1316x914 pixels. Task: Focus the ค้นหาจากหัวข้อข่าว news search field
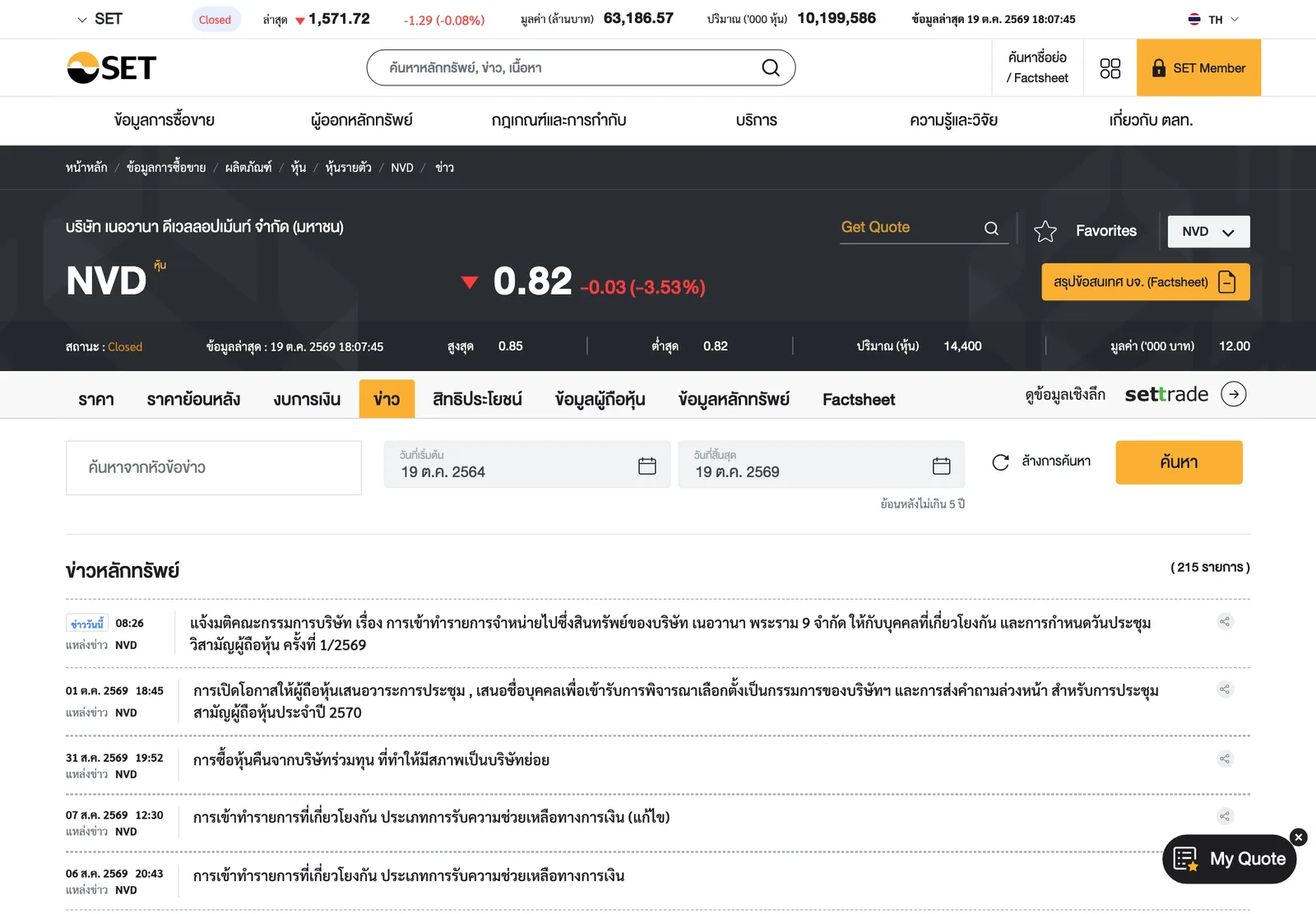click(214, 468)
